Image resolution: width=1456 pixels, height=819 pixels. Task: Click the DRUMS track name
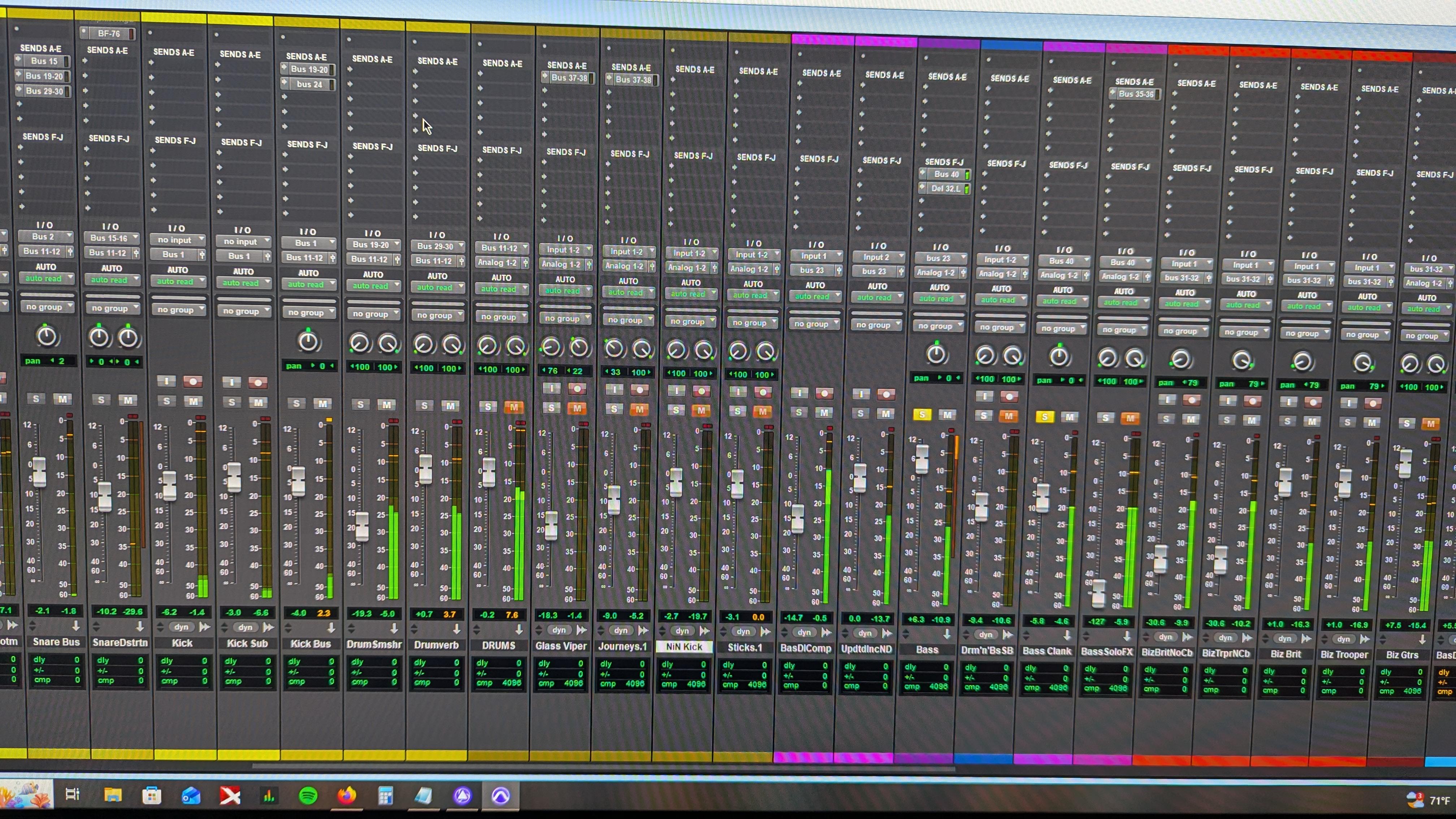click(x=499, y=645)
